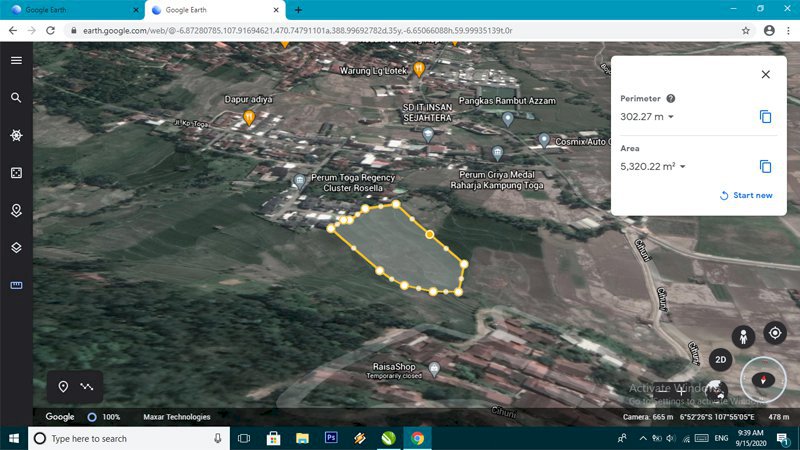Open Projects pin icon in sidebar
The width and height of the screenshot is (800, 450).
click(16, 210)
